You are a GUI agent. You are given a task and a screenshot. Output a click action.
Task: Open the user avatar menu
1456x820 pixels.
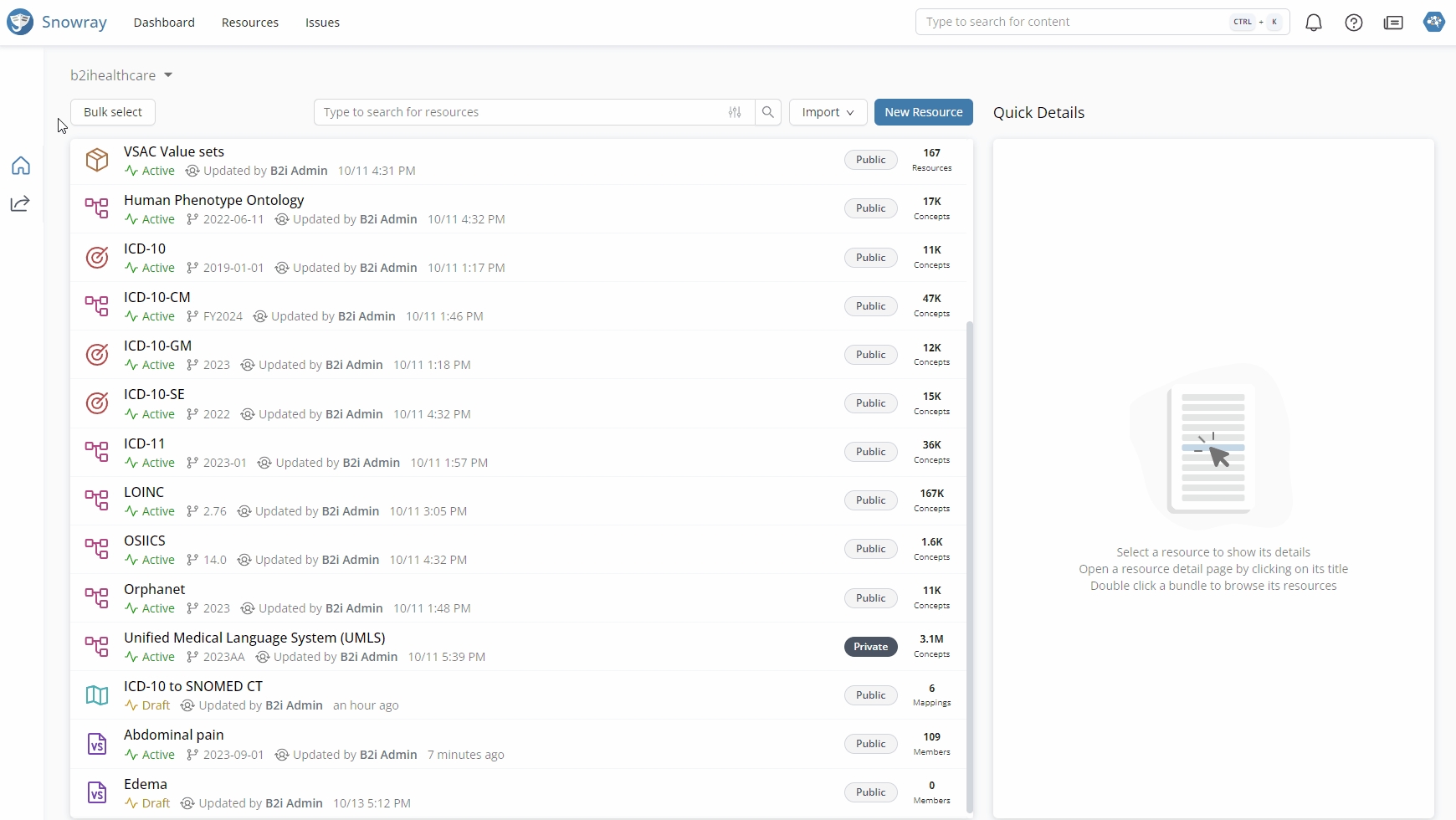(x=1433, y=22)
